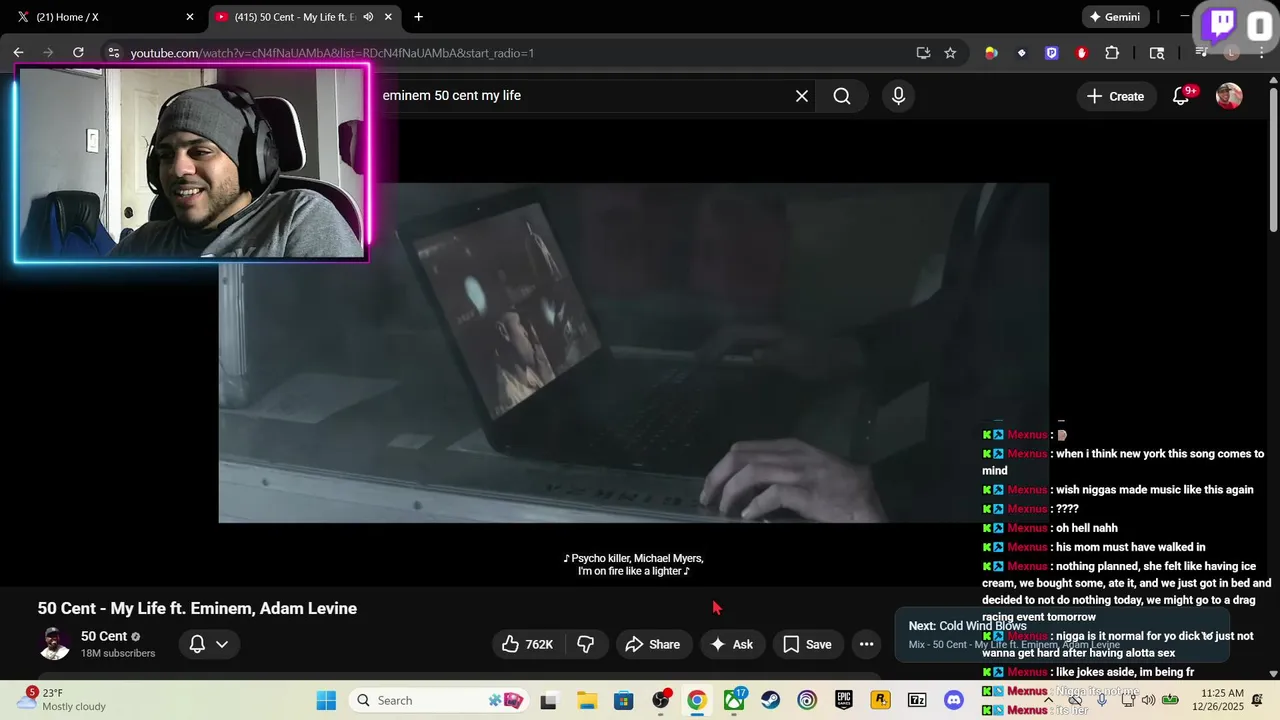The image size is (1280, 720).
Task: Activate voice search microphone
Action: (898, 96)
